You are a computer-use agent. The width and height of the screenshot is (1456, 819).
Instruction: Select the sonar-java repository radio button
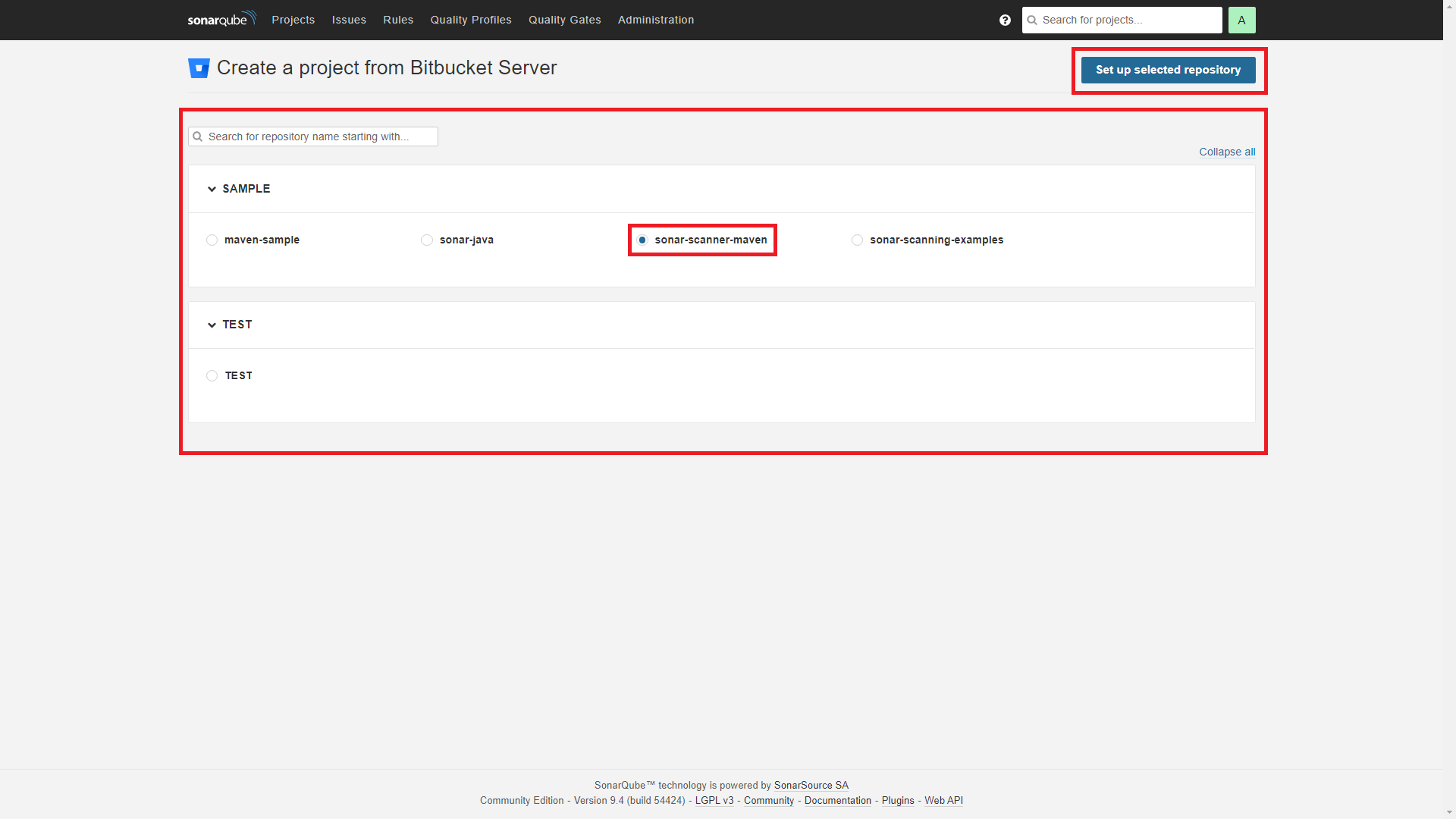pyautogui.click(x=427, y=240)
